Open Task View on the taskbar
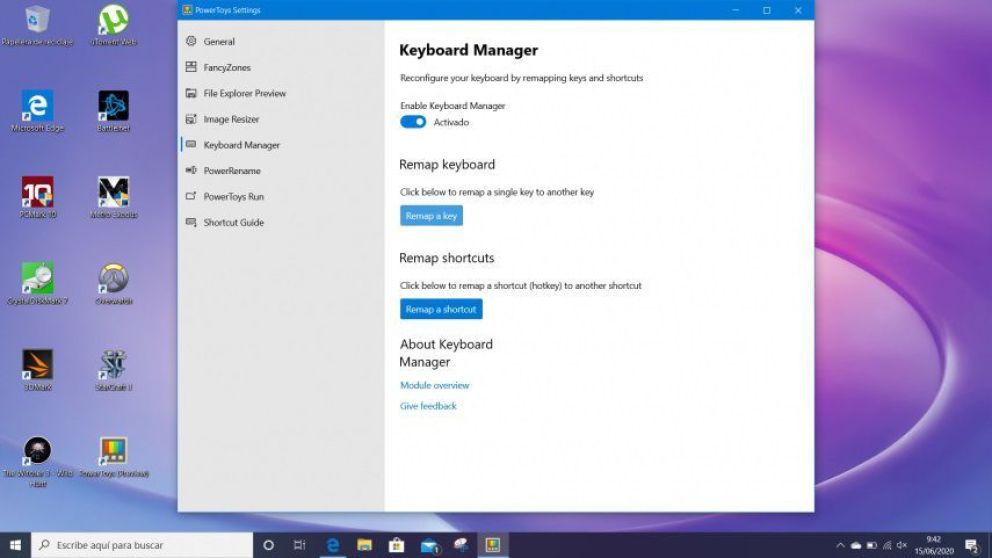The width and height of the screenshot is (992, 558). [300, 545]
